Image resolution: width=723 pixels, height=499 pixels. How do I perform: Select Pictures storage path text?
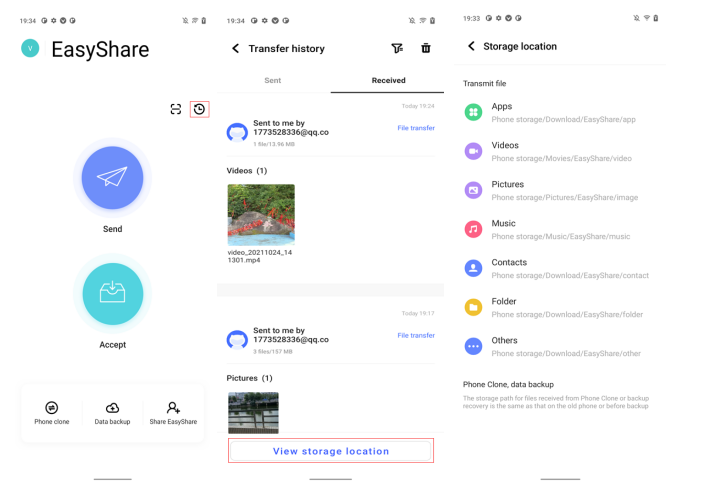(565, 197)
